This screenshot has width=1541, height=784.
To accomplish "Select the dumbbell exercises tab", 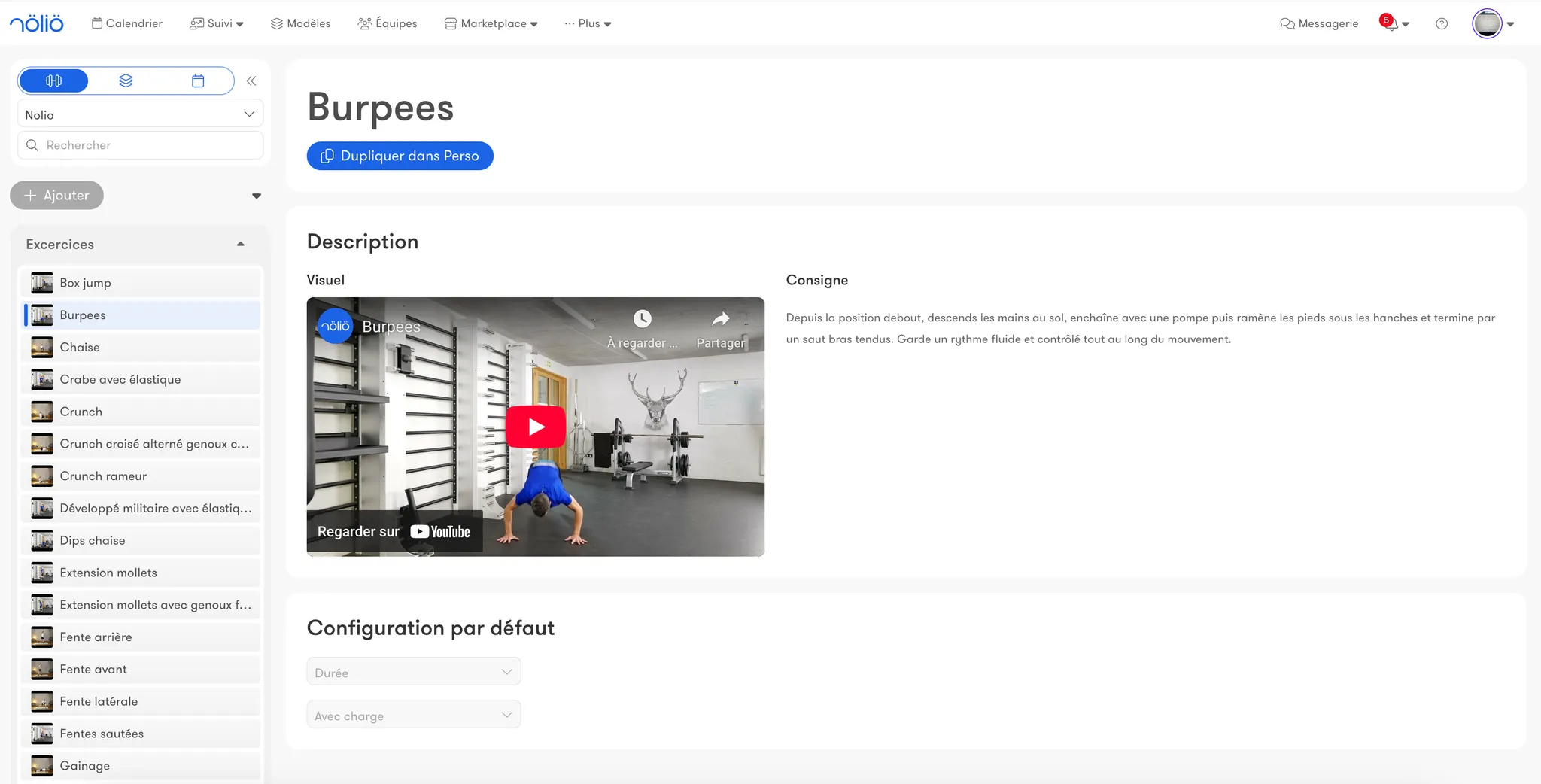I will point(53,81).
